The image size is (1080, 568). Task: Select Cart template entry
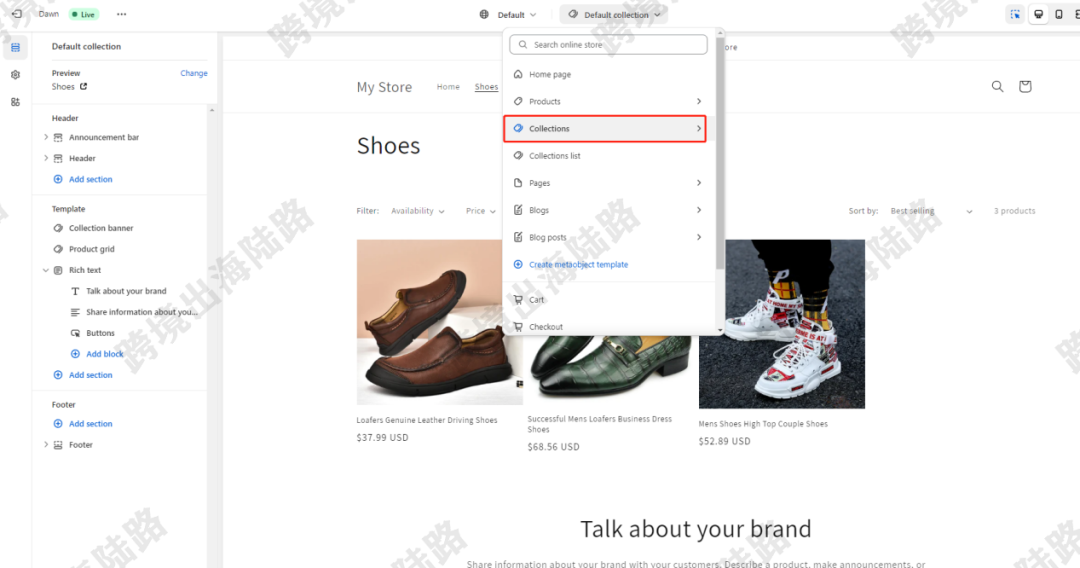tap(609, 299)
